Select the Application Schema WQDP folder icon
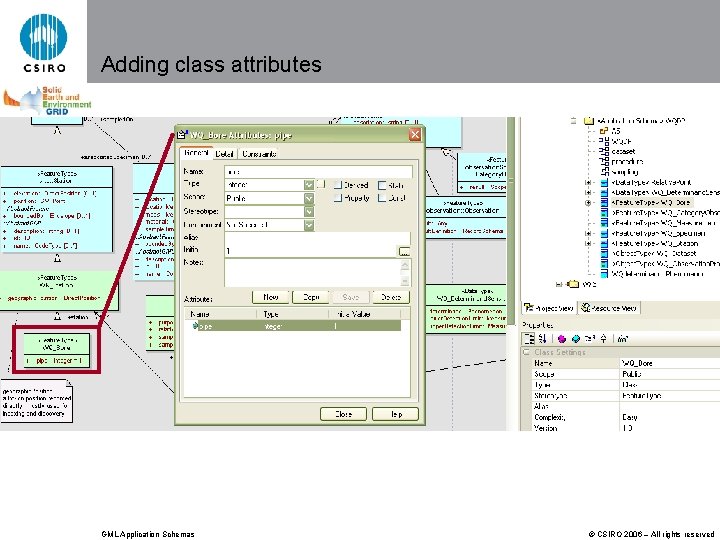Screen dimensions: 720x540 click(589, 121)
